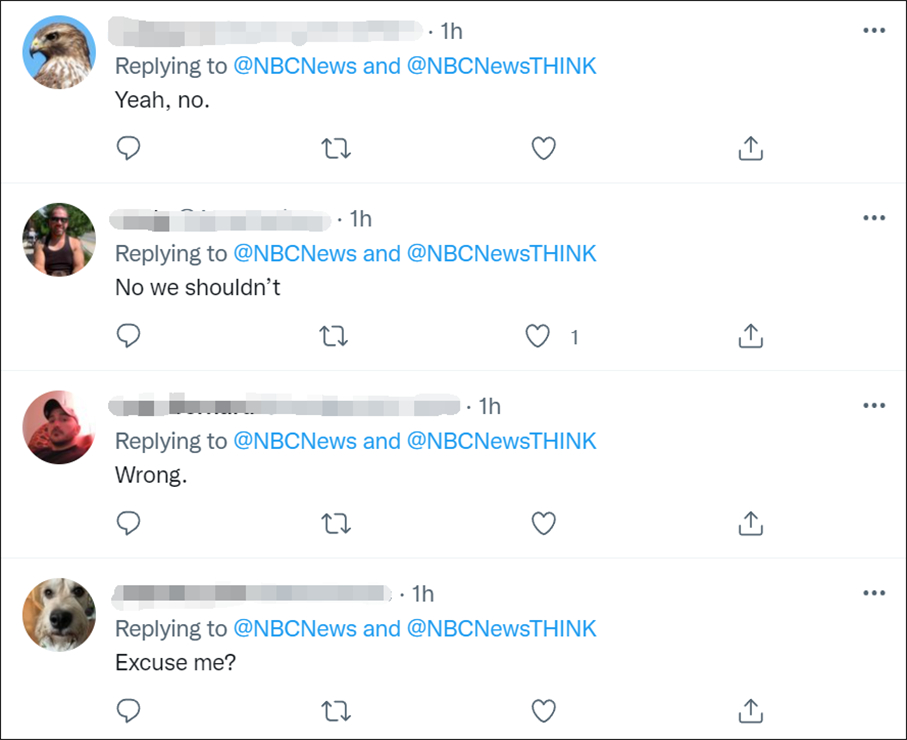Reply to "No we shouldn't" tweet
The height and width of the screenshot is (740, 907).
click(128, 337)
